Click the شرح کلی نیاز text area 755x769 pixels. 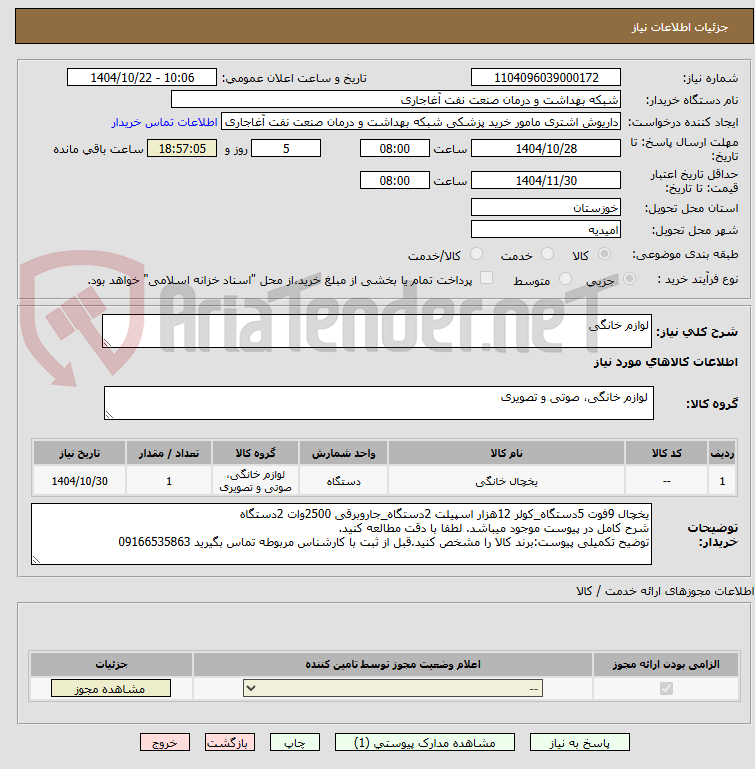coord(377,331)
